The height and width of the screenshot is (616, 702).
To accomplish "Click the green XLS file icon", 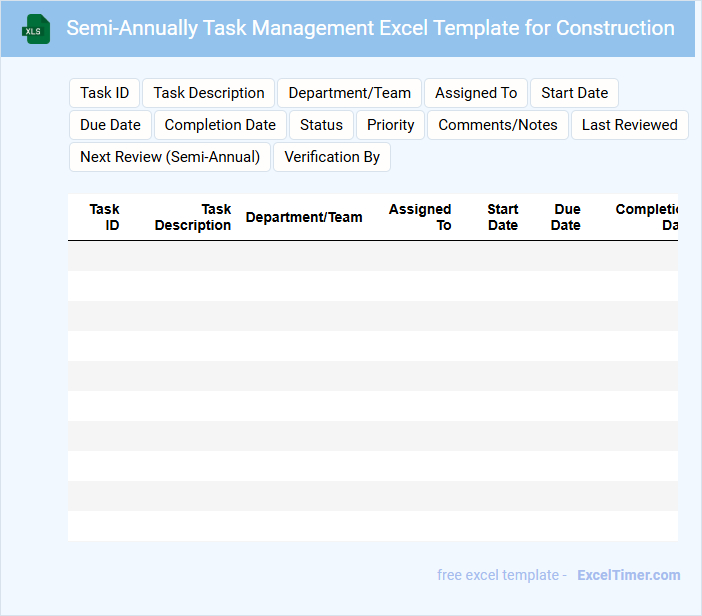I will 36,29.
